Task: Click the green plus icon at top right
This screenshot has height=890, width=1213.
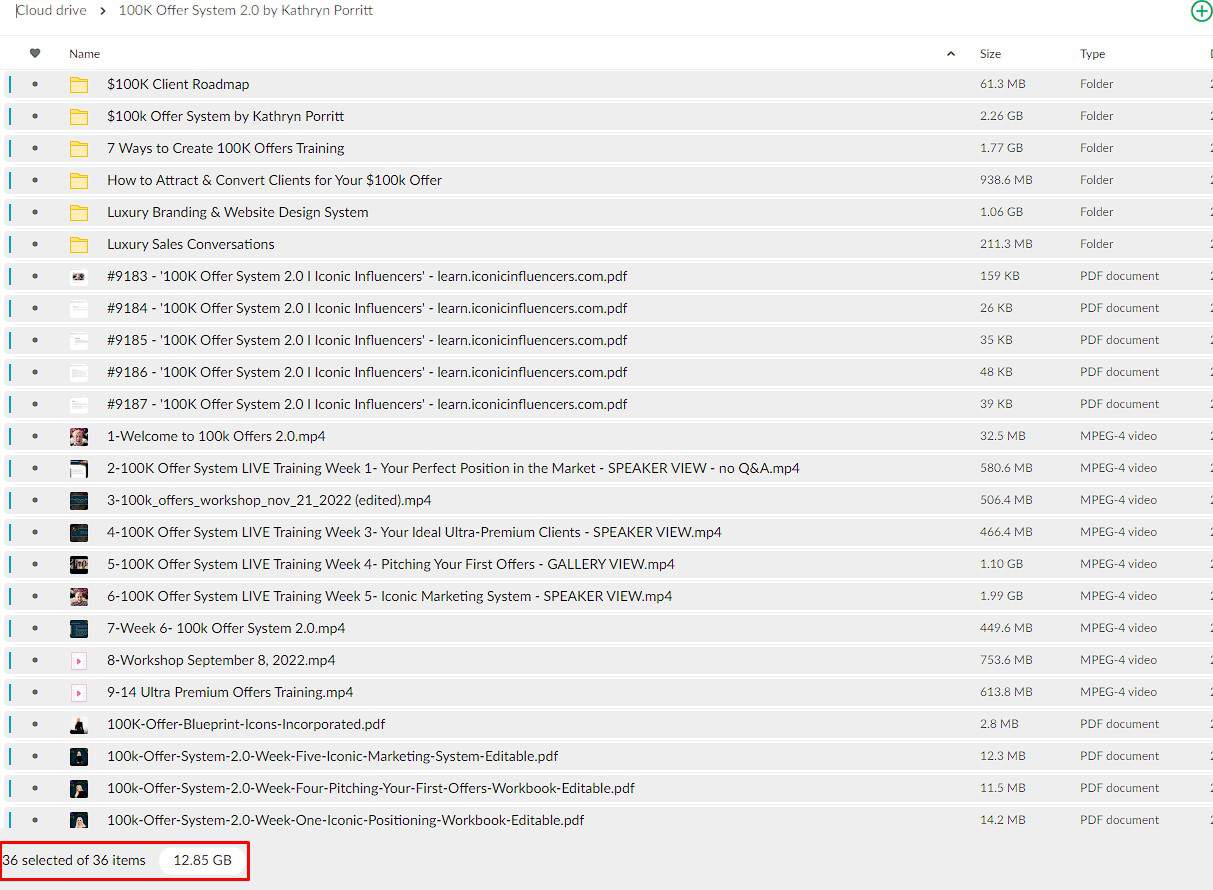Action: pyautogui.click(x=1200, y=11)
